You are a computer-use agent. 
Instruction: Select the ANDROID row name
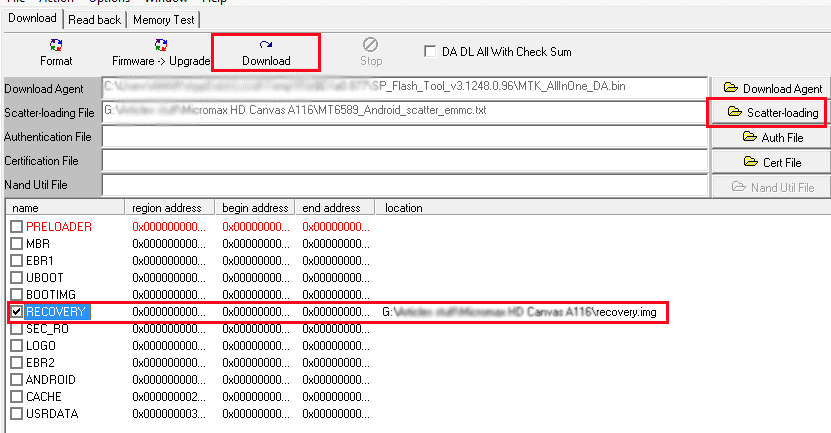click(x=51, y=379)
